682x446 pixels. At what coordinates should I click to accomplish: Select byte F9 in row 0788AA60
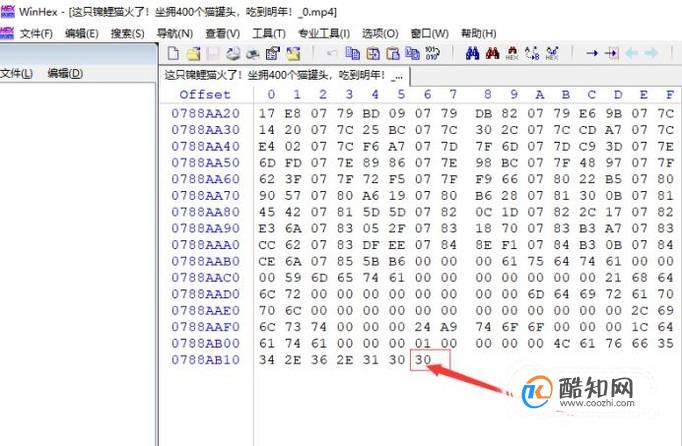tap(483, 179)
